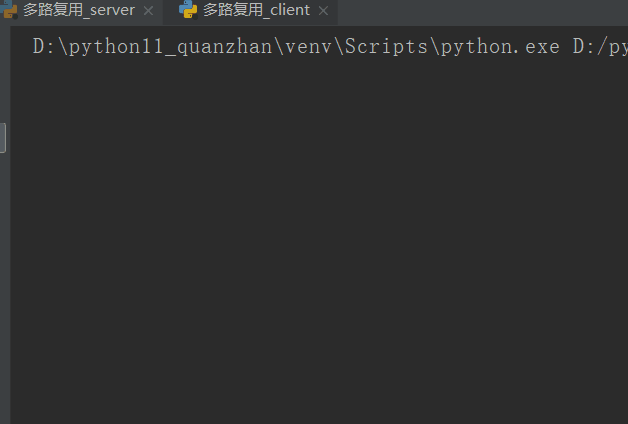Close the 多路复用_client run tab

click(324, 11)
